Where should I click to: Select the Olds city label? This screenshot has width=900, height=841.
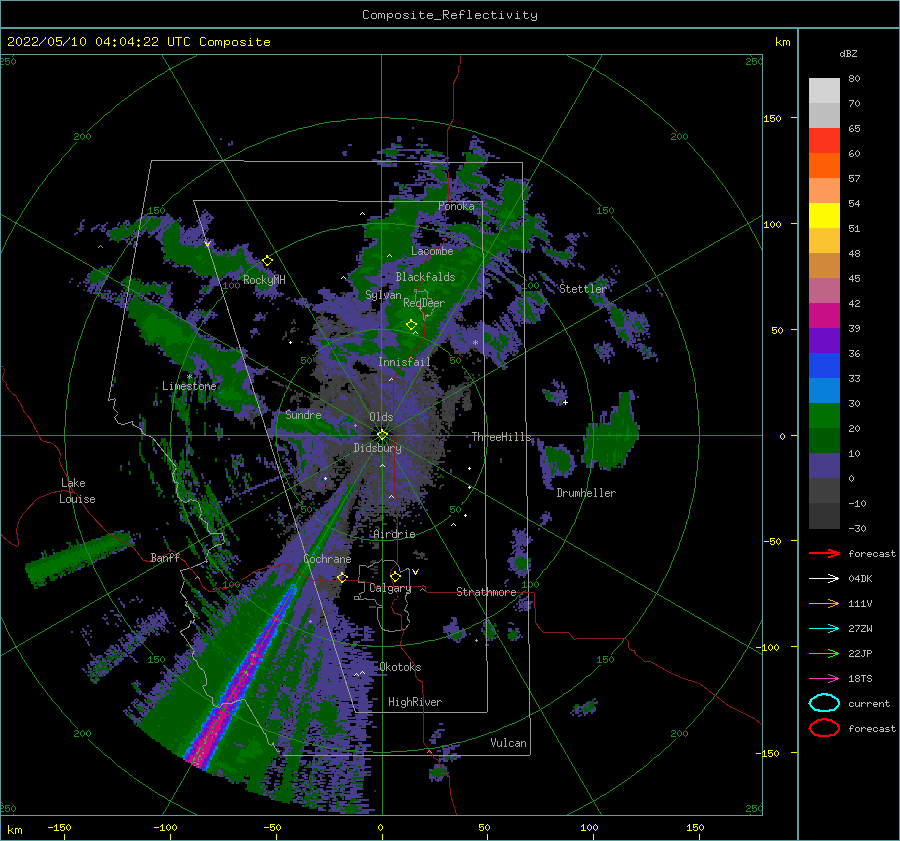pos(381,417)
